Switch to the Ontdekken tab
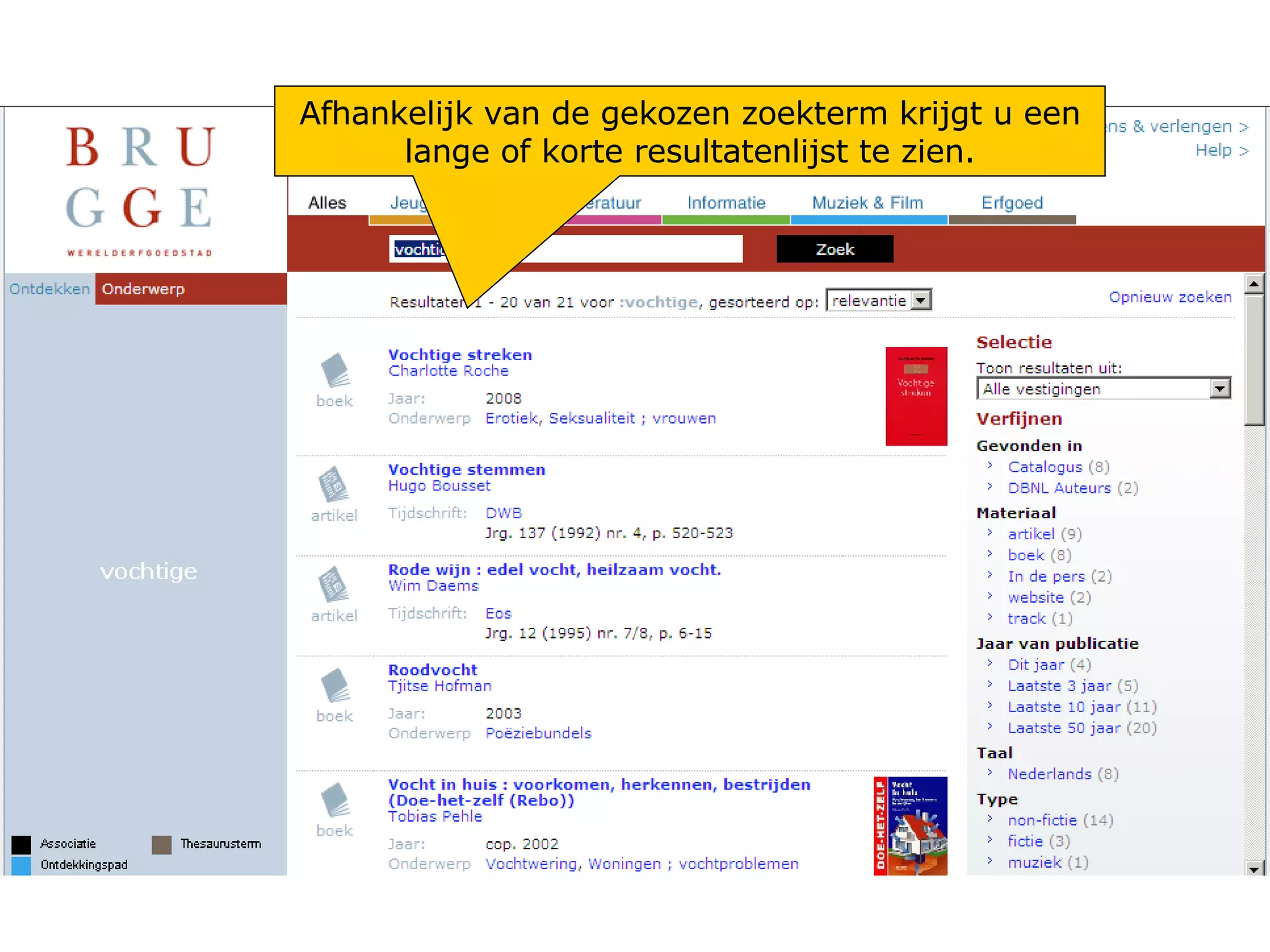 [x=50, y=289]
